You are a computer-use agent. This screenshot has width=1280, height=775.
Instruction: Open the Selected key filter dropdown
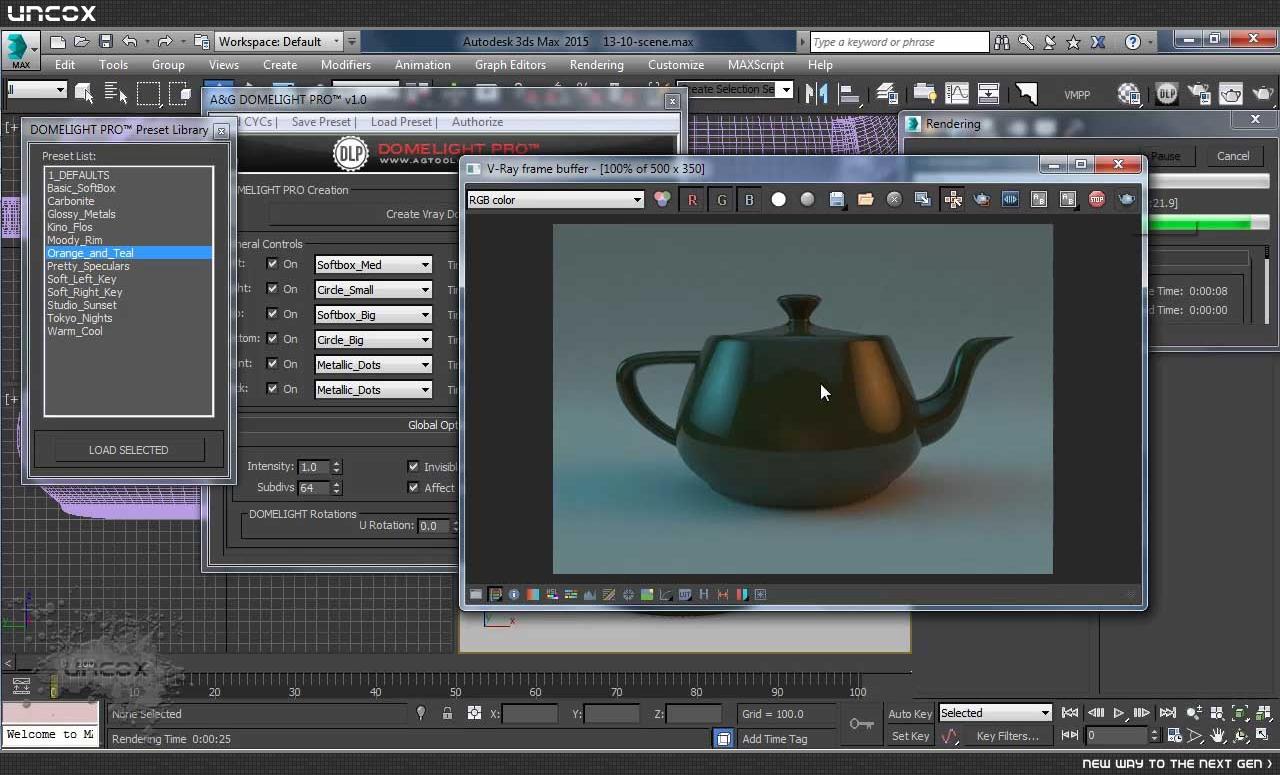(x=995, y=713)
